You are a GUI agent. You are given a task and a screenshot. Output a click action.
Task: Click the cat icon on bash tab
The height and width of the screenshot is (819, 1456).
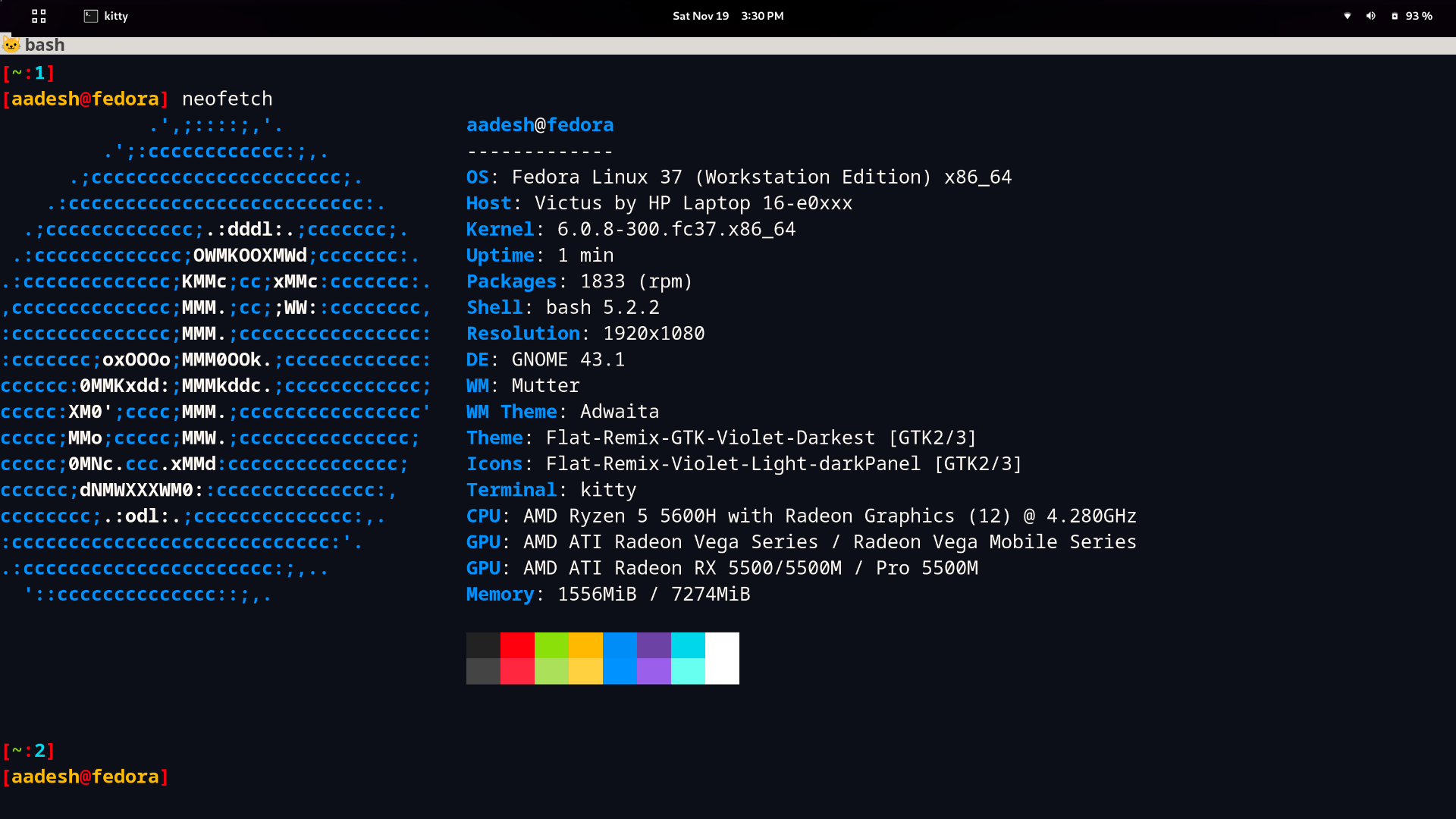coord(11,45)
